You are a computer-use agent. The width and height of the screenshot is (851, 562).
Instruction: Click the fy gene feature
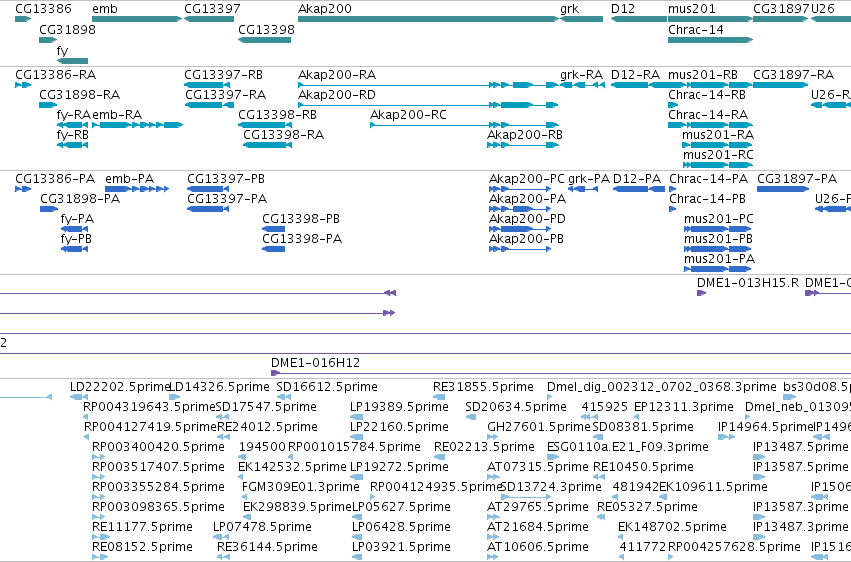[x=72, y=61]
